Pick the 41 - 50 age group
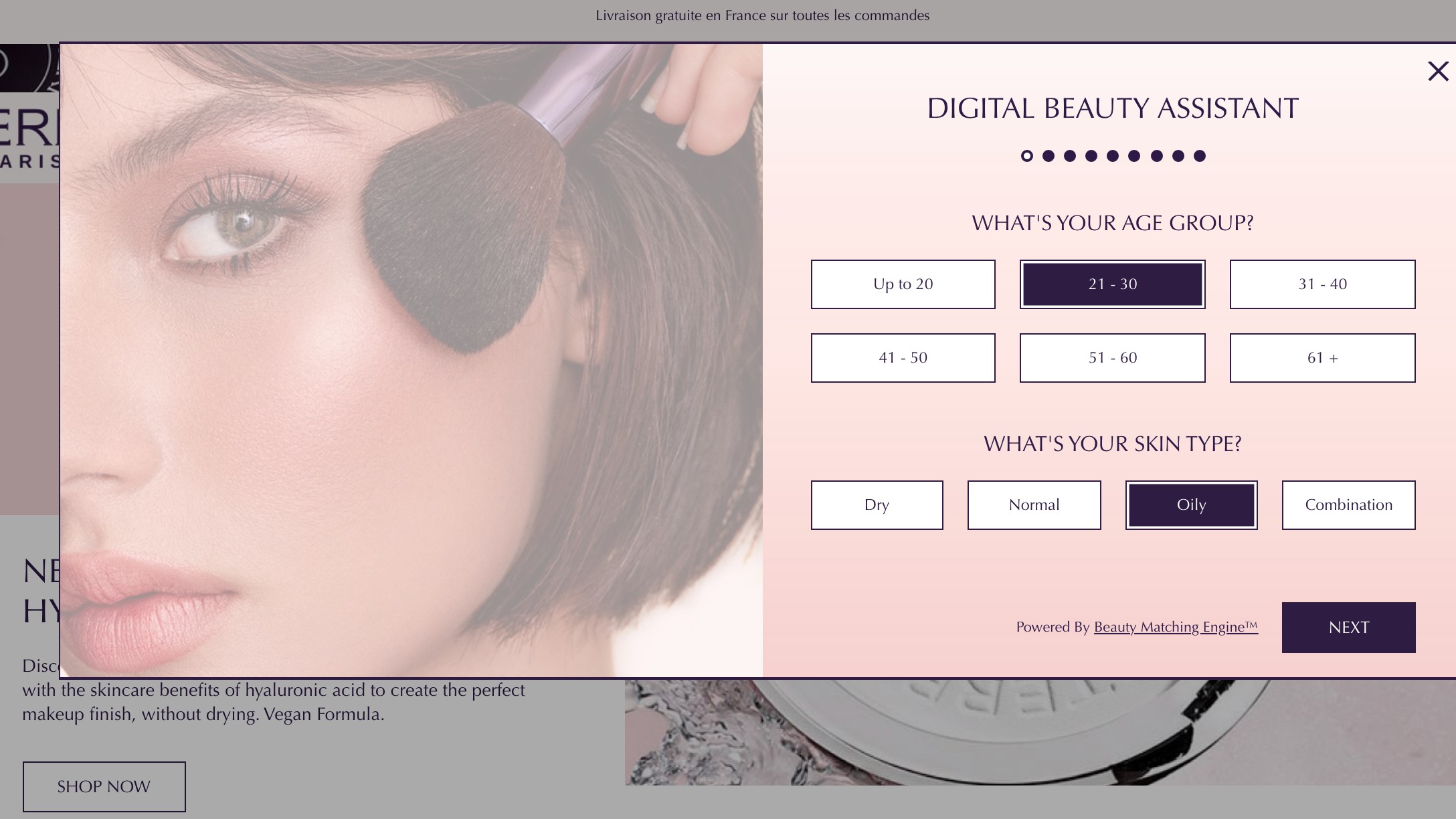1456x819 pixels. [903, 358]
